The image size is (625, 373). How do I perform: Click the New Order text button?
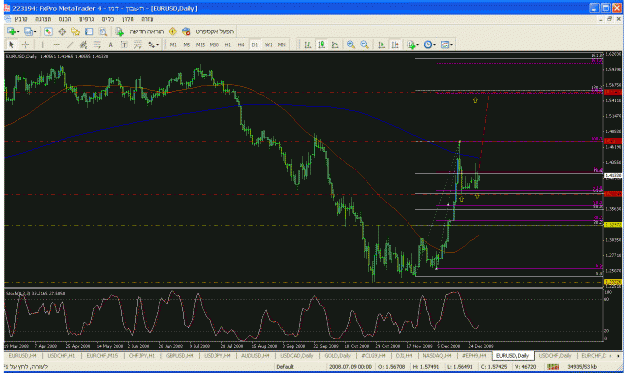coord(146,31)
